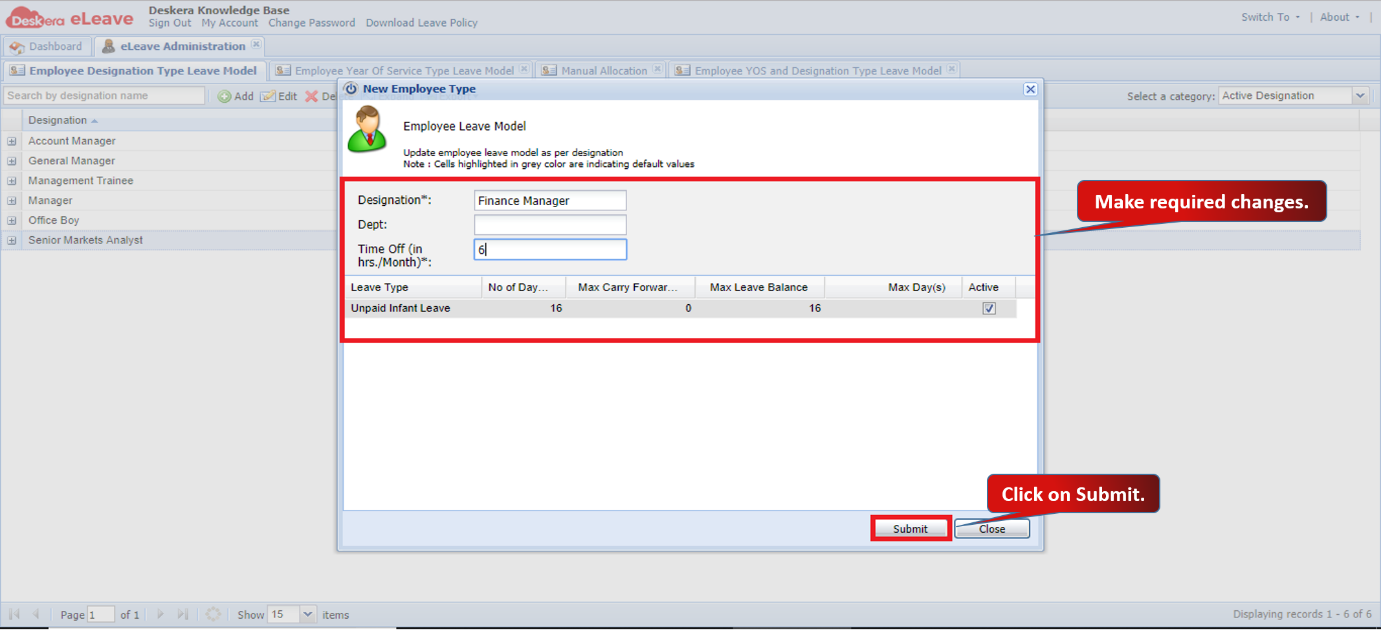The image size is (1381, 631).
Task: Click the Dashboard tab home icon
Action: click(17, 47)
